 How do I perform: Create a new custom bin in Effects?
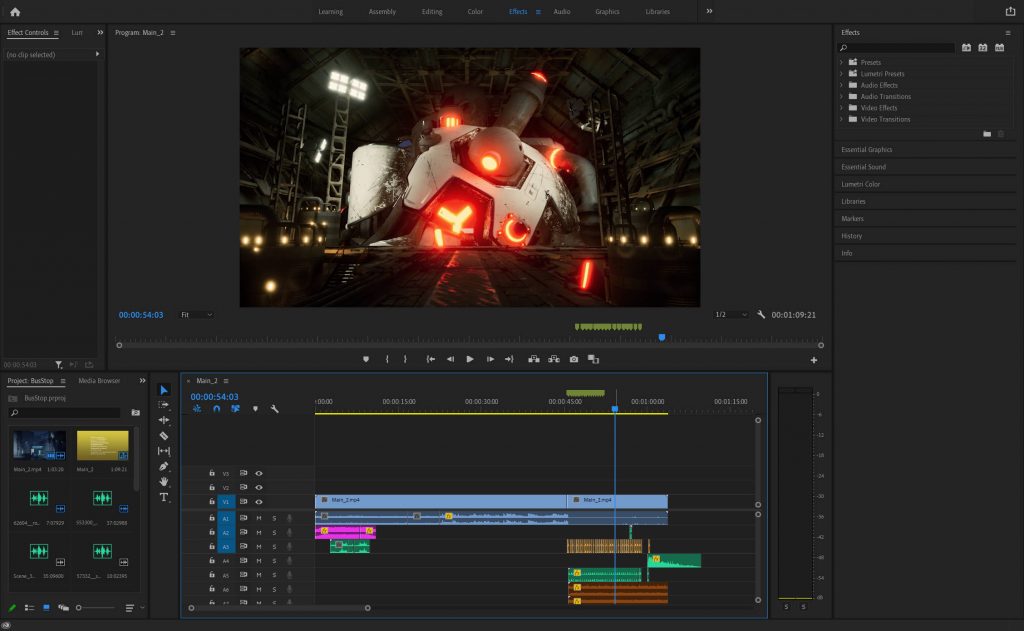coord(987,134)
